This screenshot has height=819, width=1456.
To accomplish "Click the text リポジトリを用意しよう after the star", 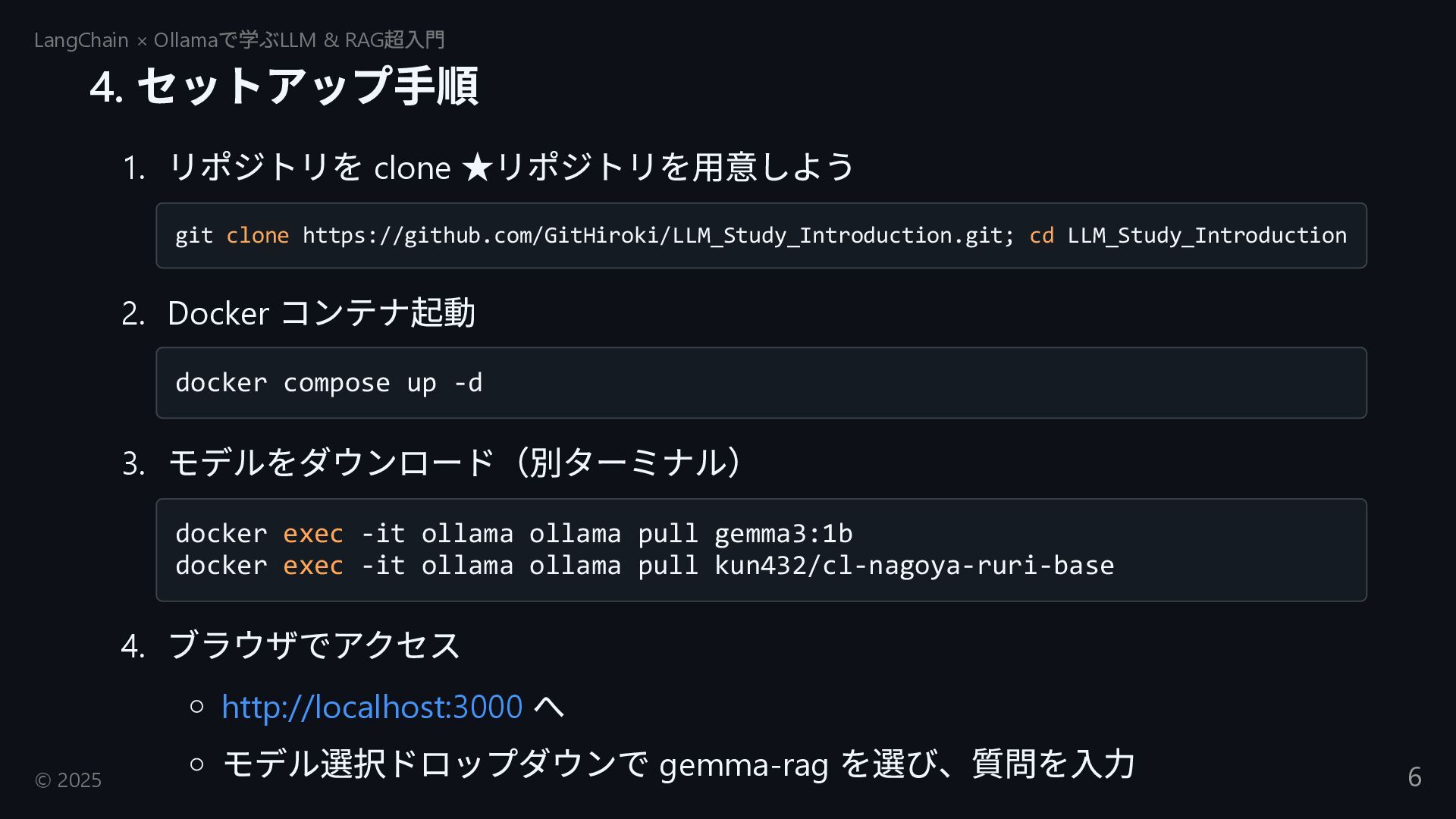I will pos(675,168).
